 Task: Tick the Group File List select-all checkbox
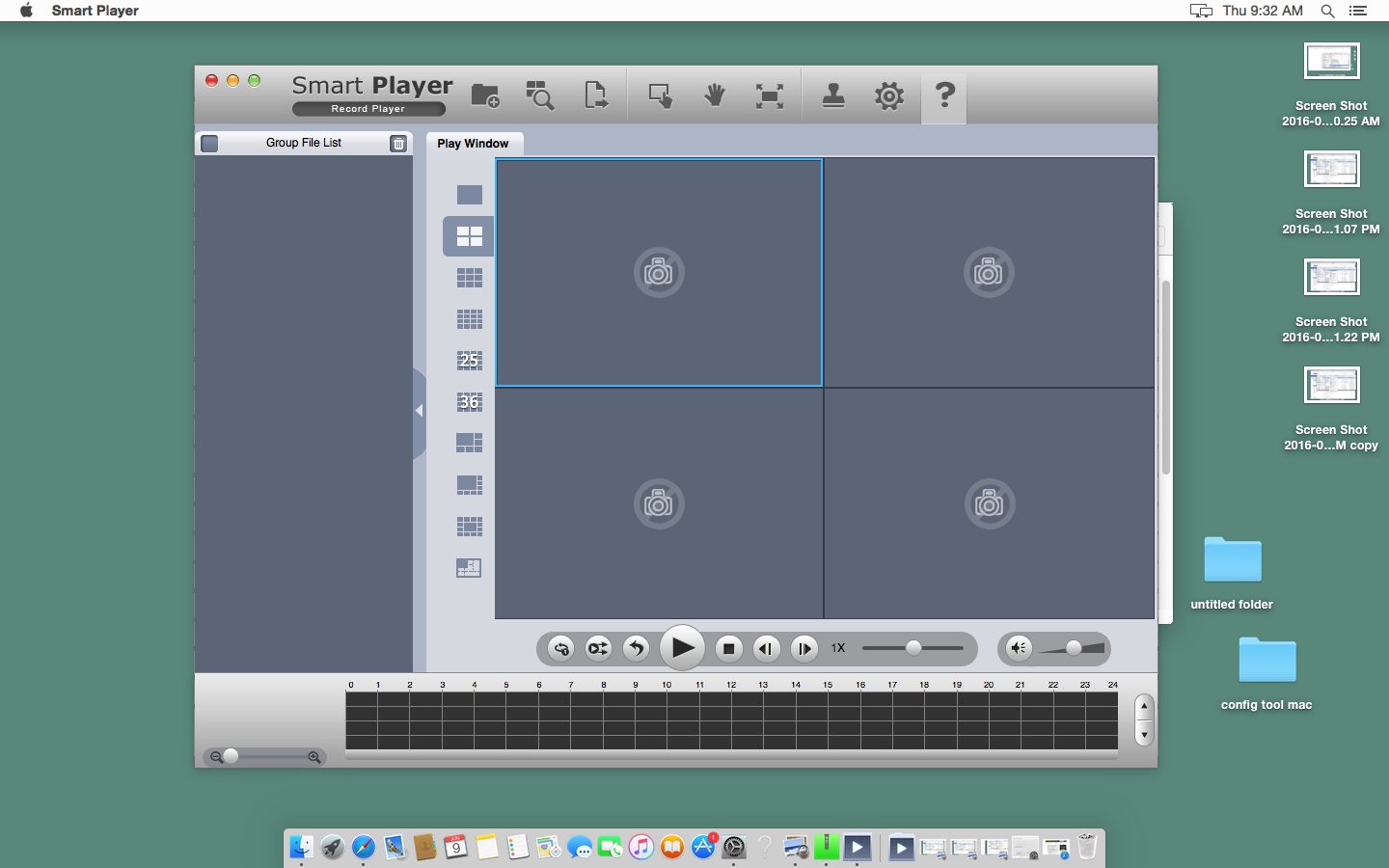[x=209, y=144]
